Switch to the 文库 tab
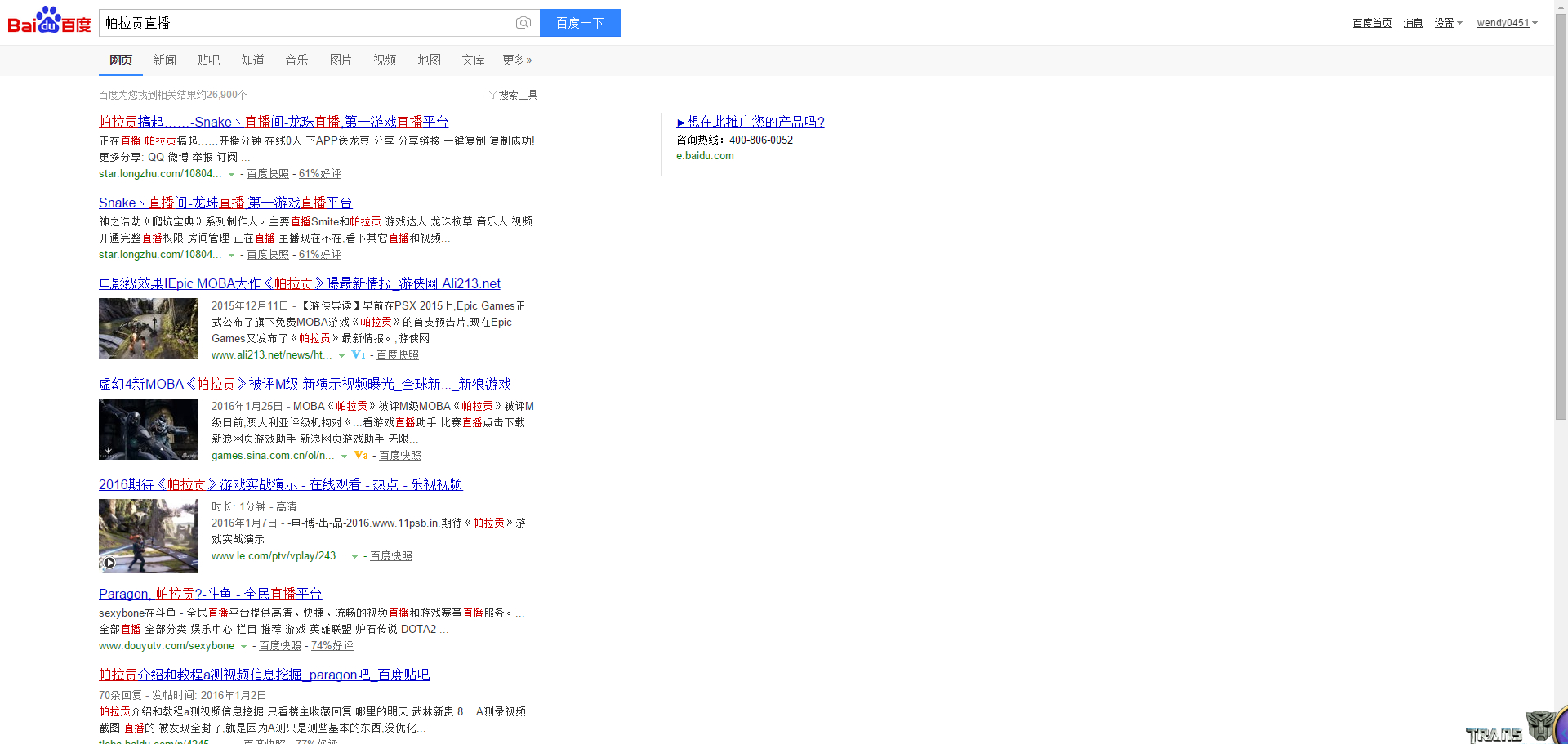This screenshot has height=744, width=1568. [x=473, y=60]
